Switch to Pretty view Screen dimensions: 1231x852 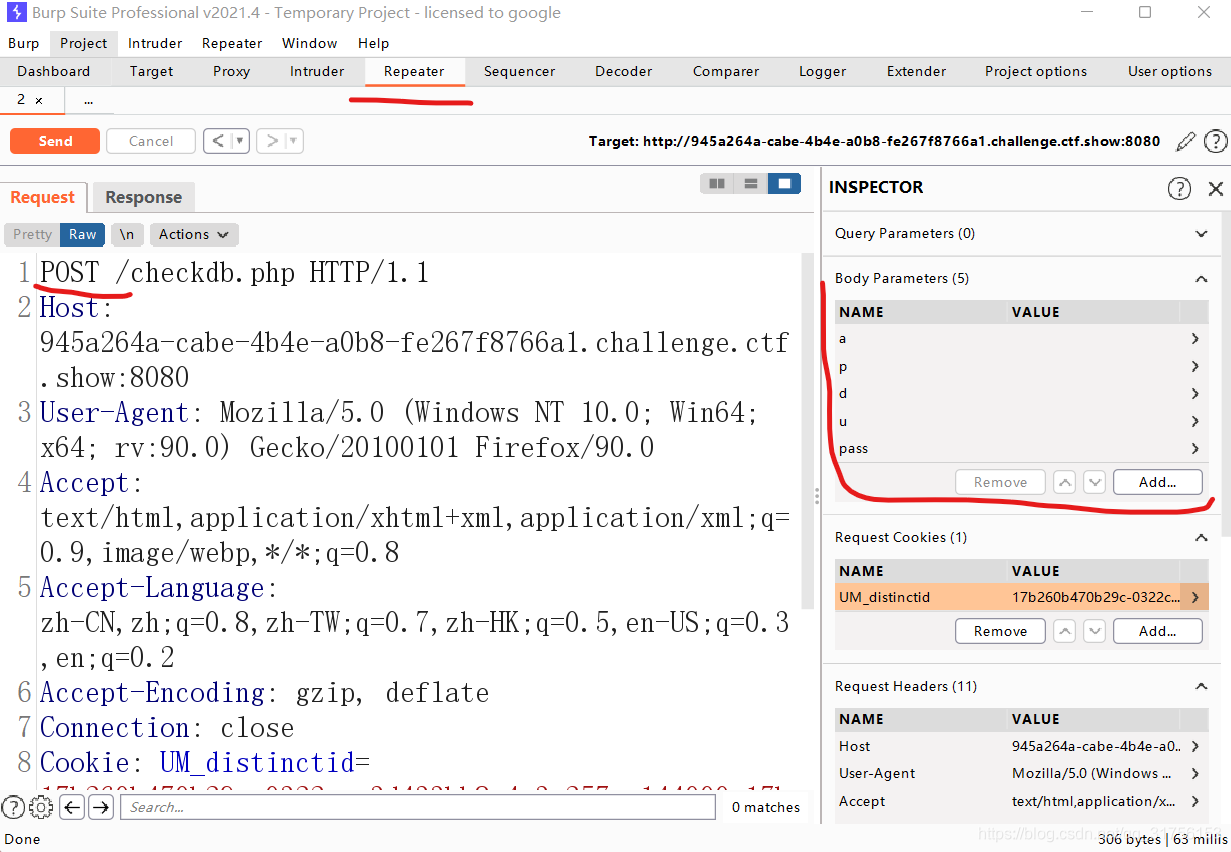pyautogui.click(x=32, y=234)
